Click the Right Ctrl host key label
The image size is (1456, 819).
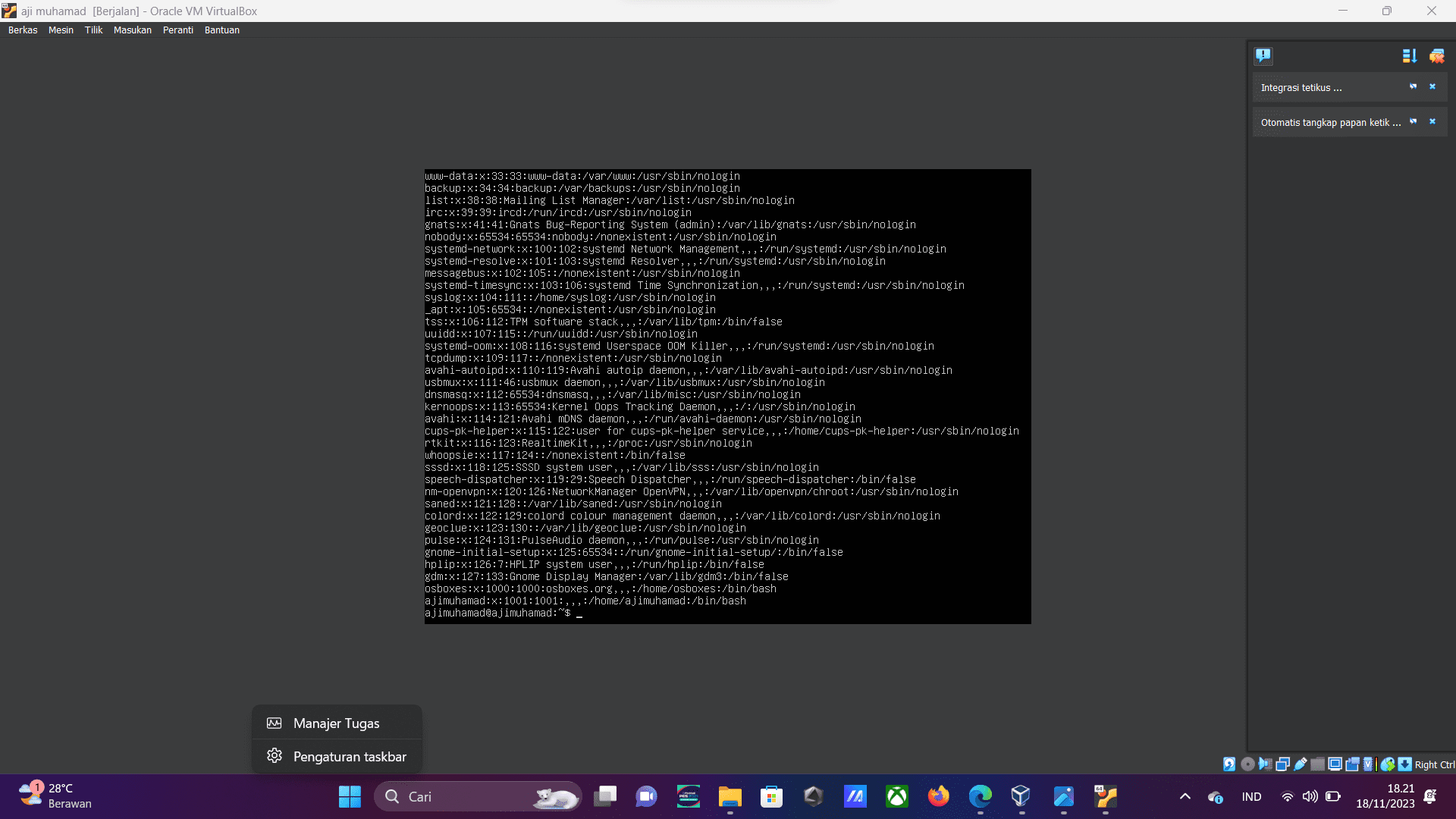point(1434,765)
